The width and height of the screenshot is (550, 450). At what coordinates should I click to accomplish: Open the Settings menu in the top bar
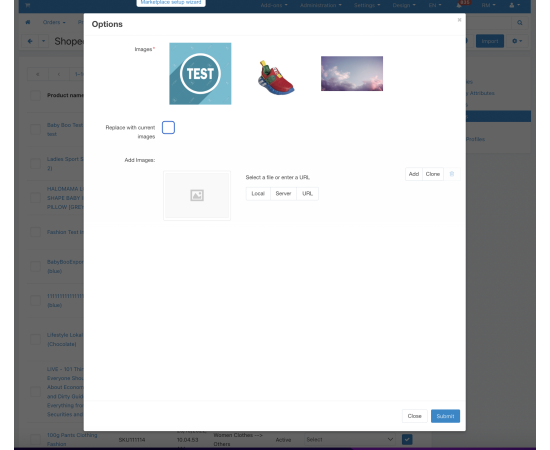[367, 5]
